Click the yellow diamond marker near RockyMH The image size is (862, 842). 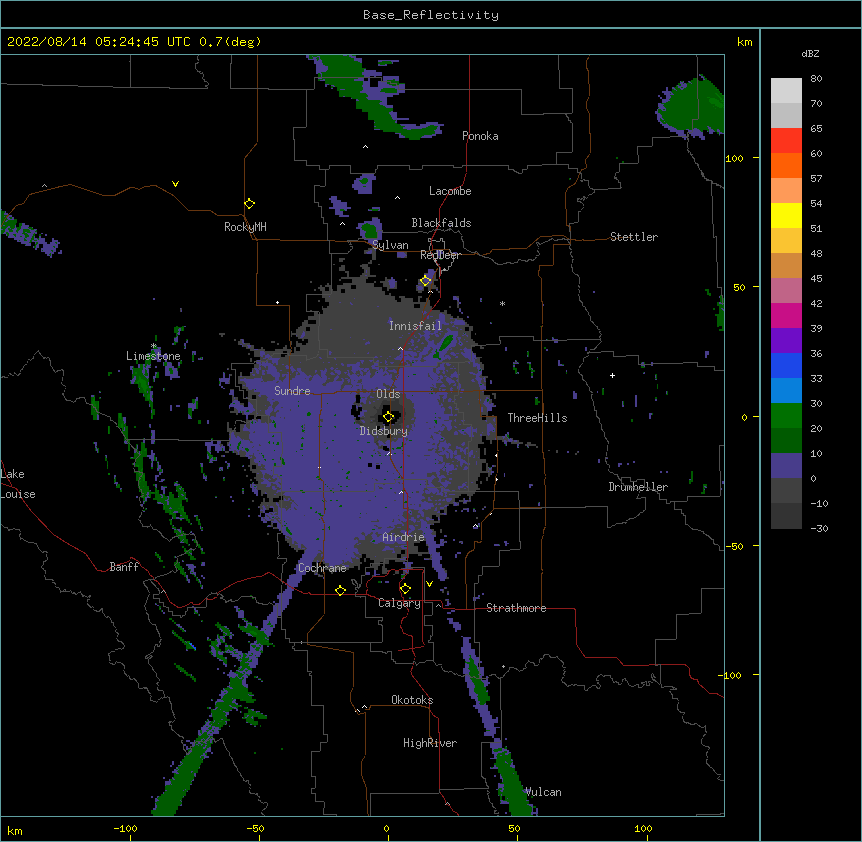tap(249, 204)
